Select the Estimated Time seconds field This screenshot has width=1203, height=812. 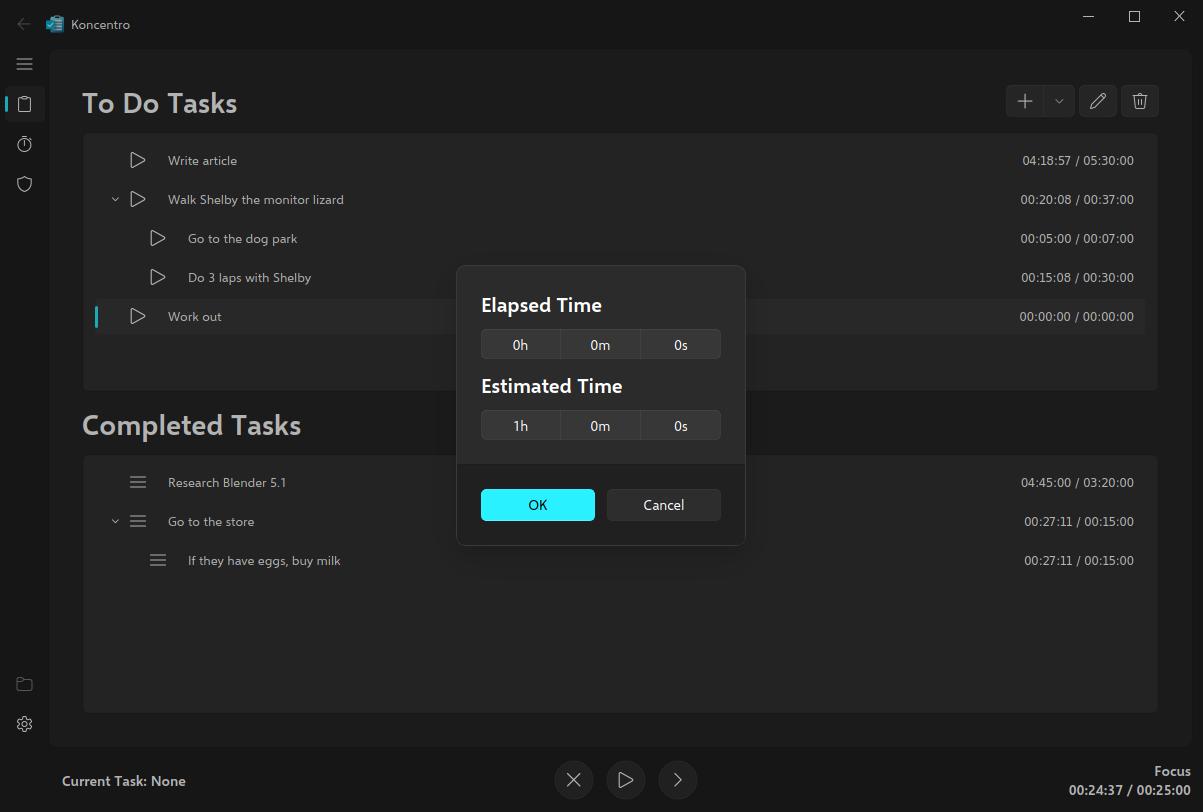coord(680,425)
